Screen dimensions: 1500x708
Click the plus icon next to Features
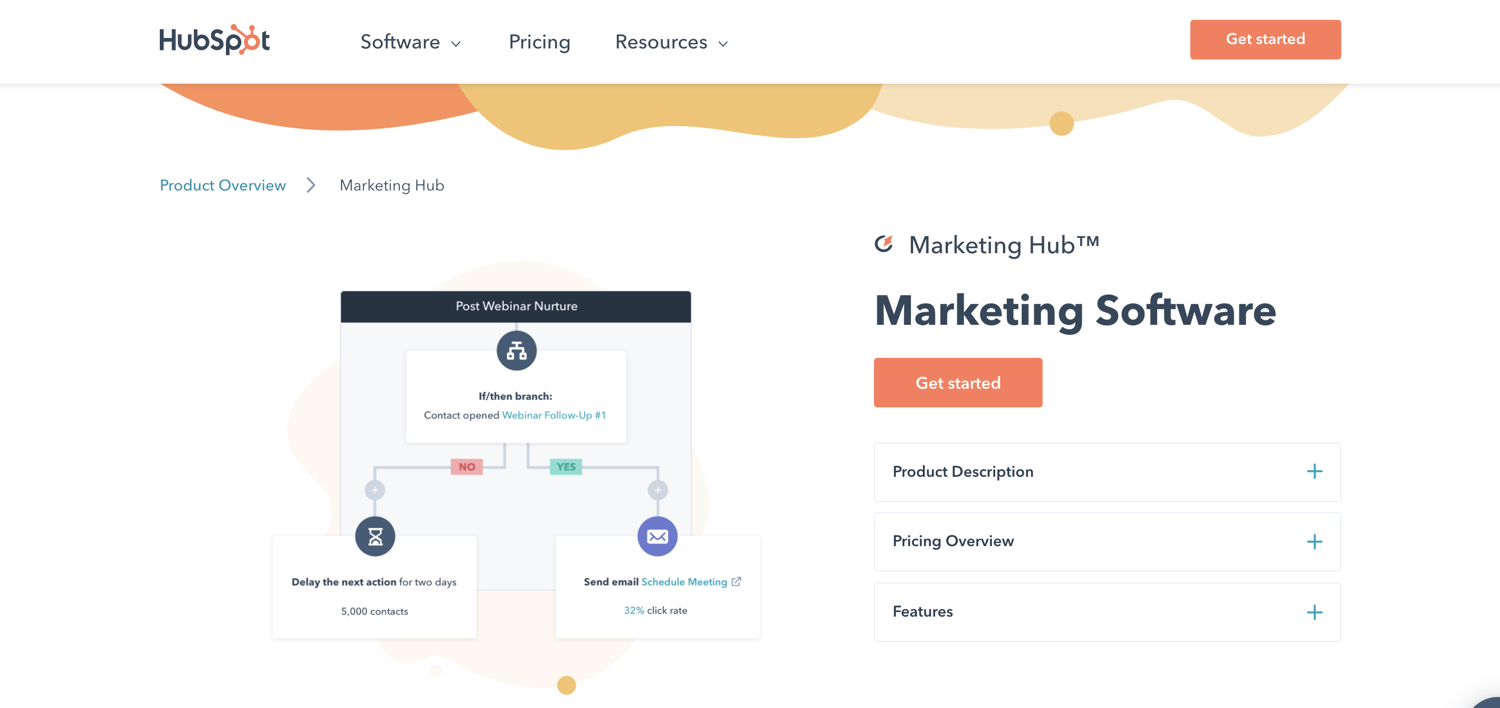tap(1314, 612)
